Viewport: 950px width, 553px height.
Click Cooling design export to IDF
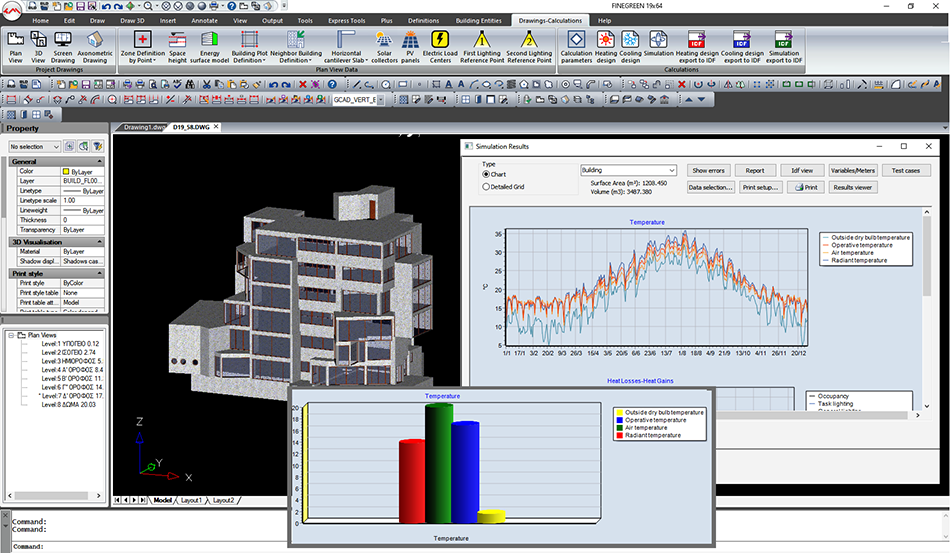point(742,47)
